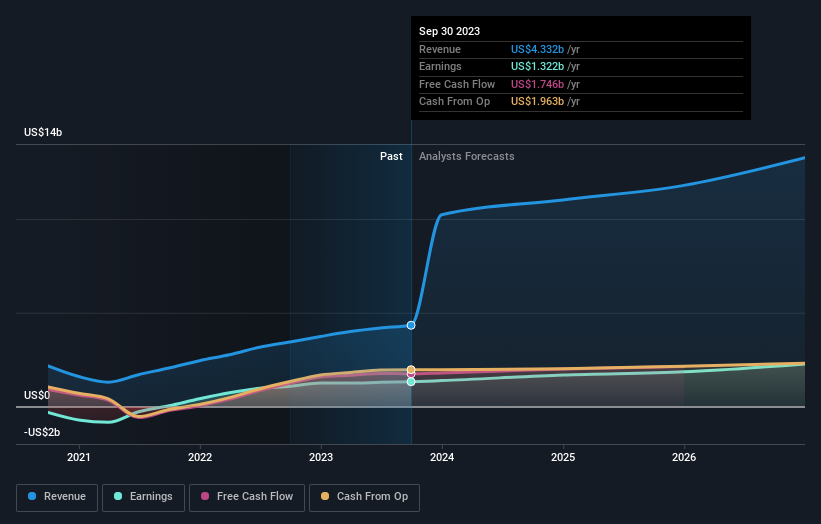Click the -US$2b y-axis label
Image resolution: width=821 pixels, height=524 pixels.
(42, 432)
